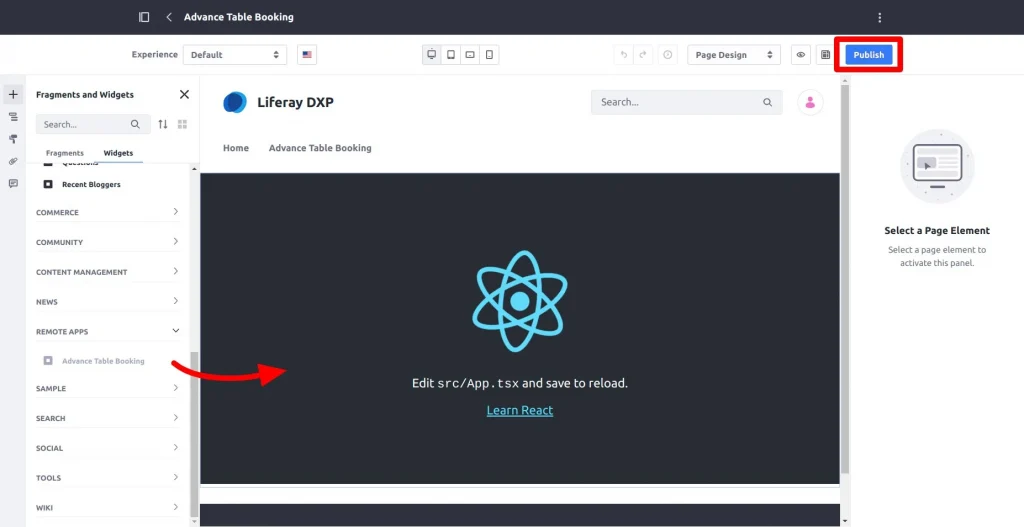Open the options kebab menu in header
This screenshot has width=1024, height=527.
(x=880, y=18)
